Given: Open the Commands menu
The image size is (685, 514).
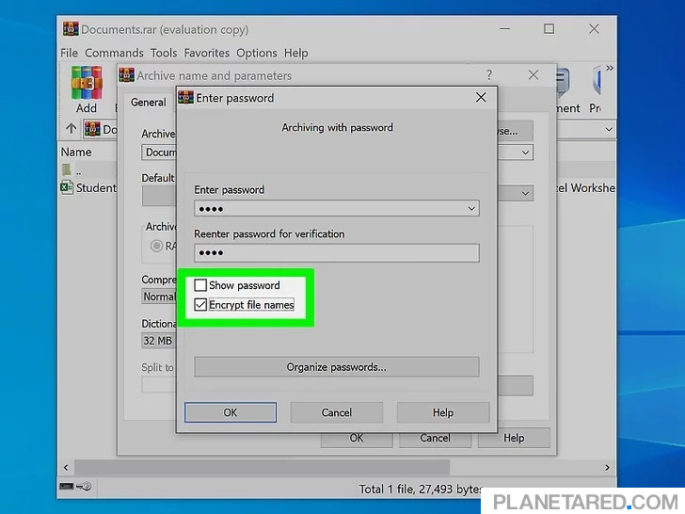Looking at the screenshot, I should (x=114, y=53).
